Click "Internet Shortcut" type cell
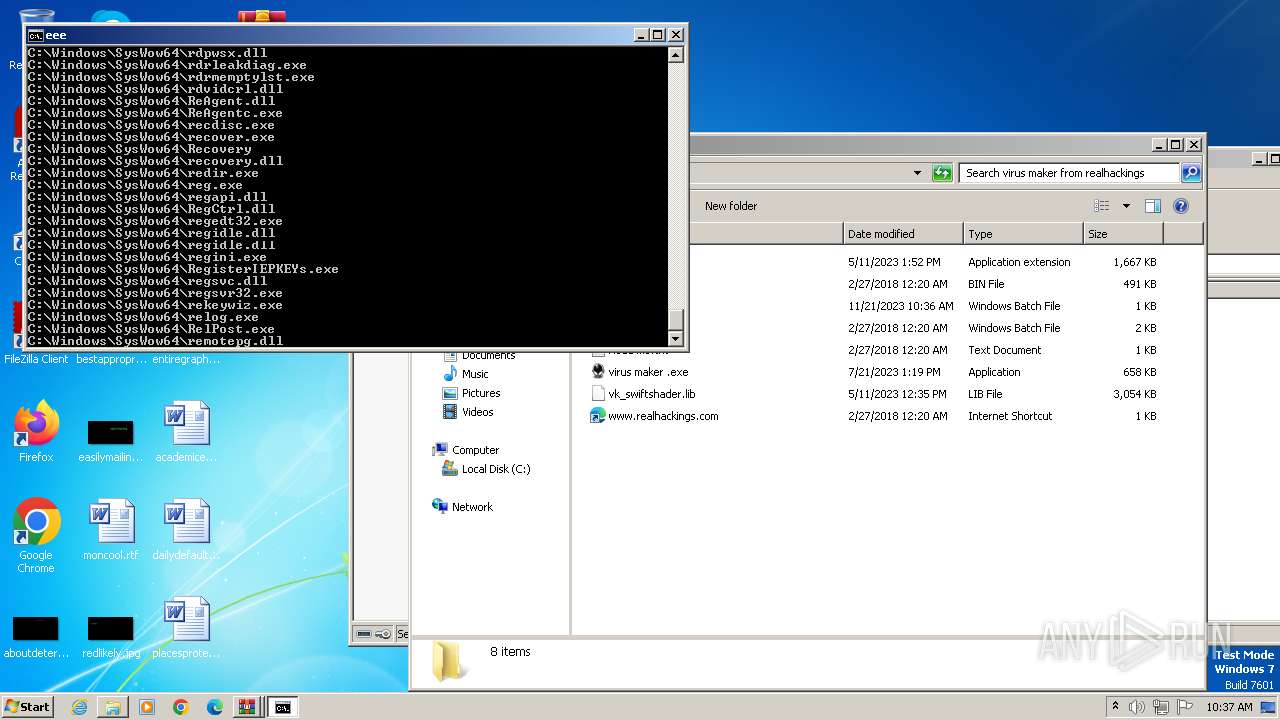 [1010, 416]
